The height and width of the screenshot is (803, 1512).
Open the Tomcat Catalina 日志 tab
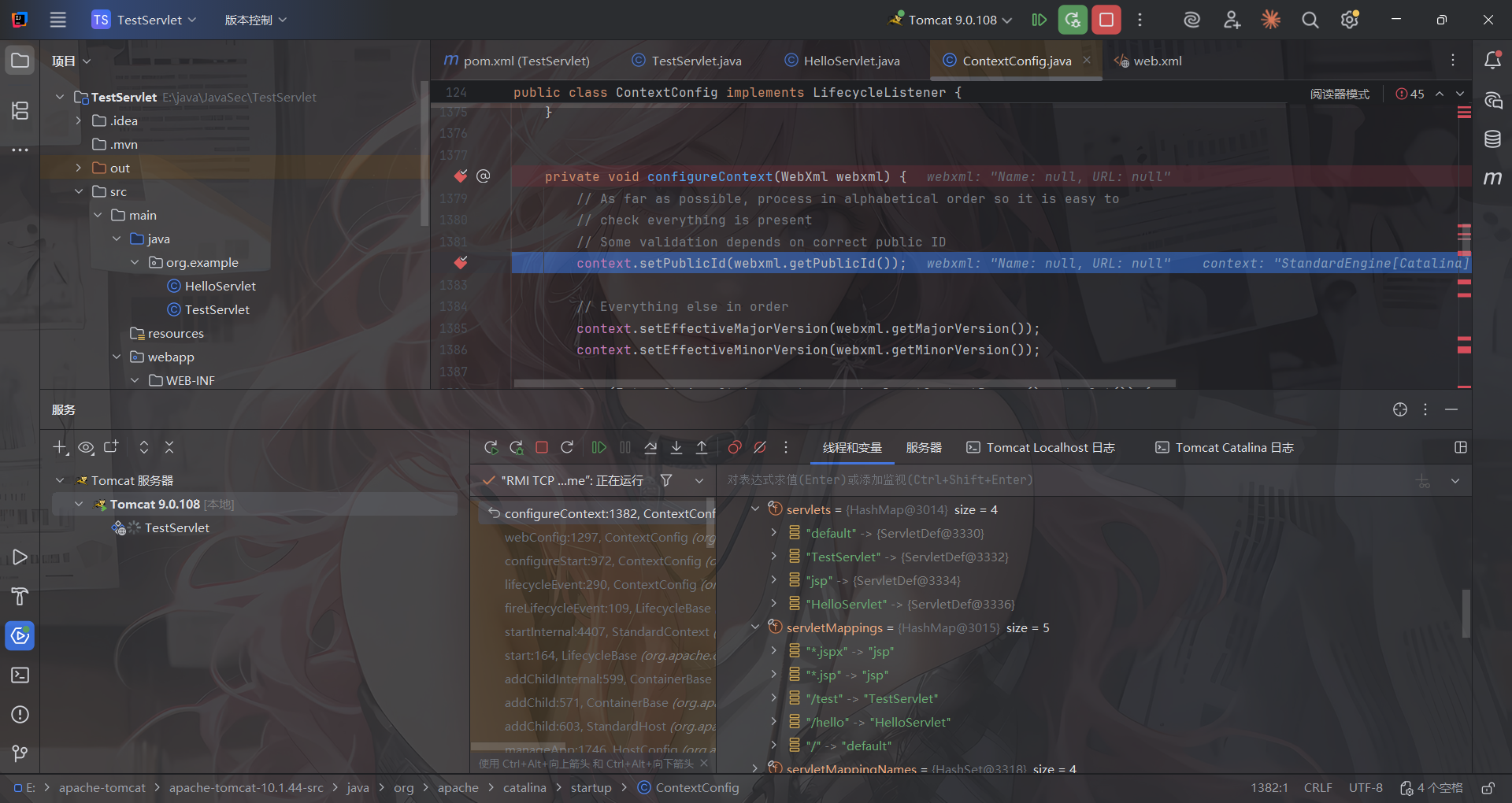[x=1225, y=448]
